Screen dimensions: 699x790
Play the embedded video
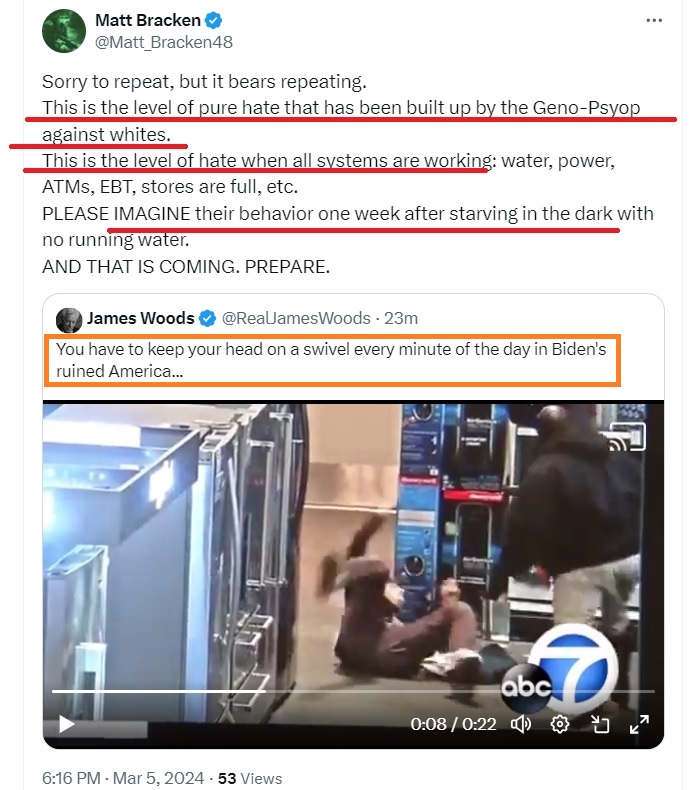click(67, 725)
